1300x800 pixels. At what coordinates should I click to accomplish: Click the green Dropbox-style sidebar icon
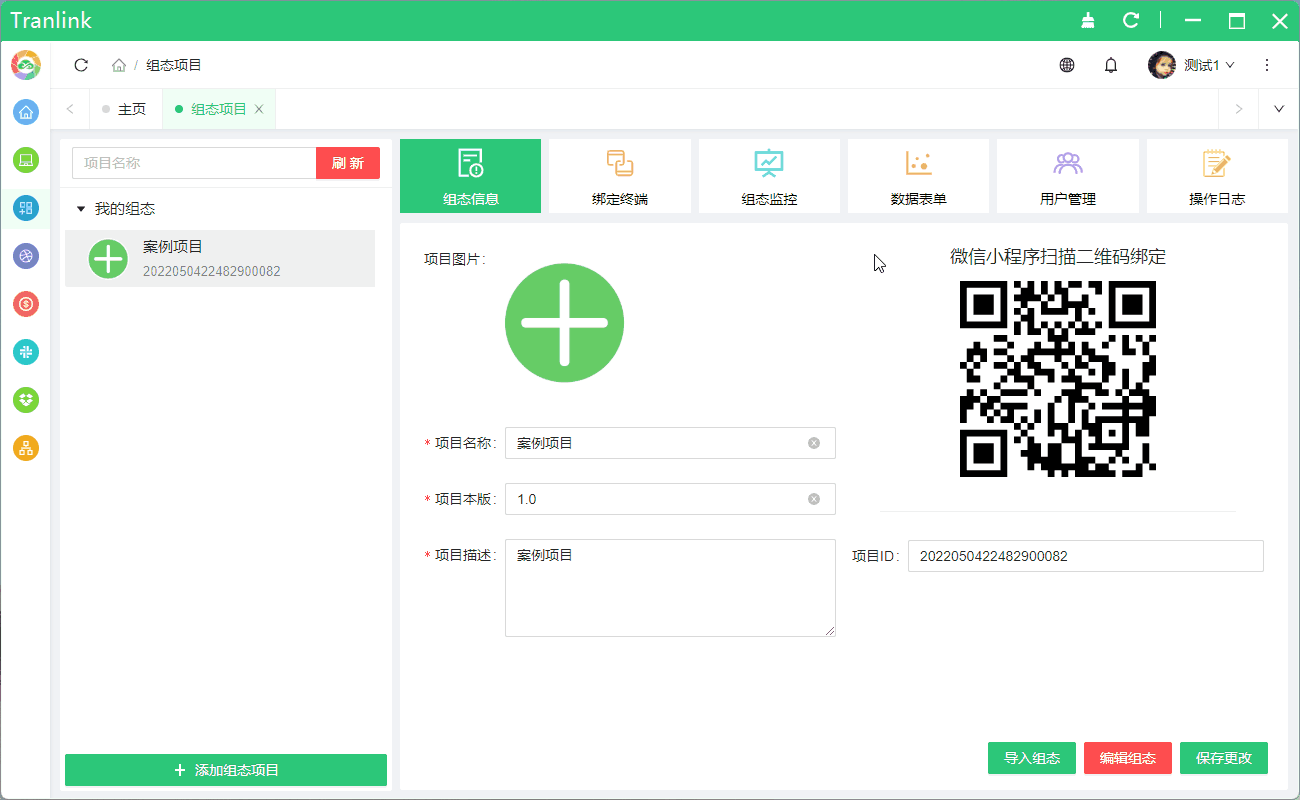(x=26, y=400)
